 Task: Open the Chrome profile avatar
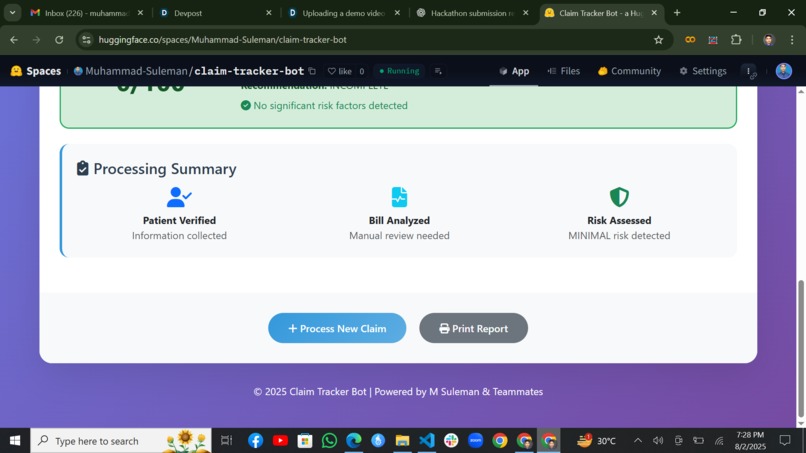pyautogui.click(x=768, y=40)
